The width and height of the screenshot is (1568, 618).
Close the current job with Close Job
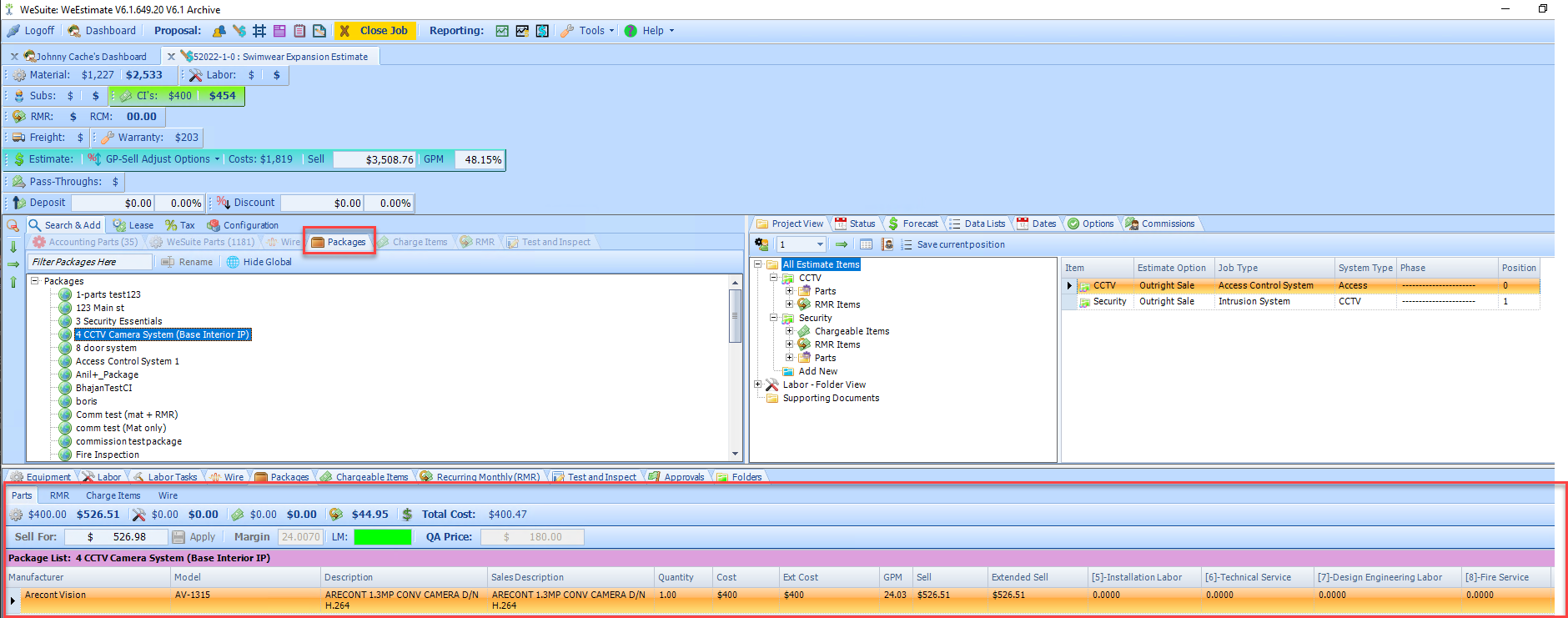coord(374,31)
